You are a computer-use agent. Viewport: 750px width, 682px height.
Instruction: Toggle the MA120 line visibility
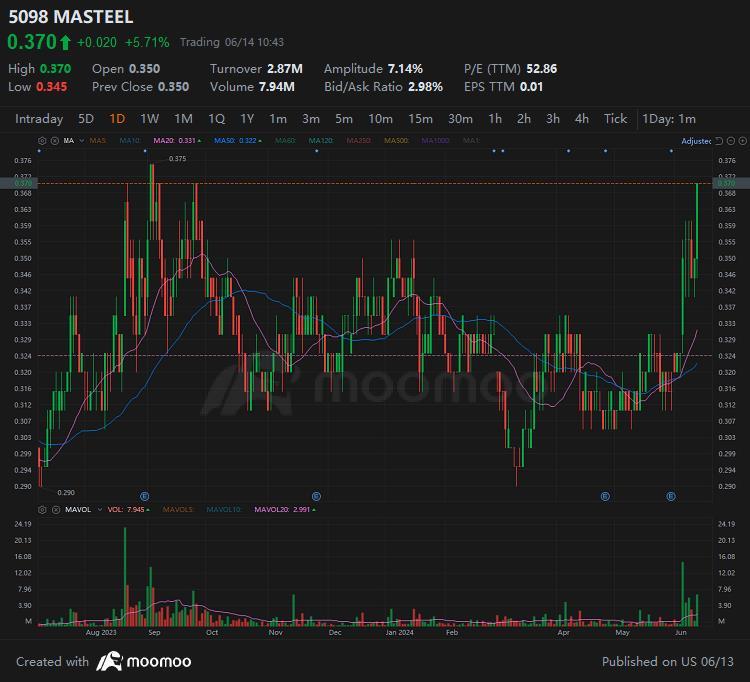point(321,141)
